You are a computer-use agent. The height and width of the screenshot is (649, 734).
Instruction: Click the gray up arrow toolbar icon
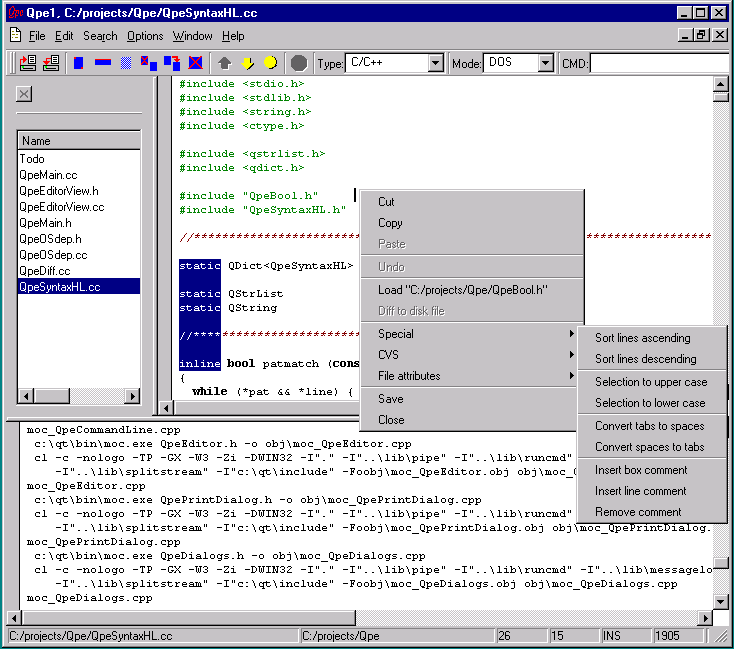click(225, 63)
